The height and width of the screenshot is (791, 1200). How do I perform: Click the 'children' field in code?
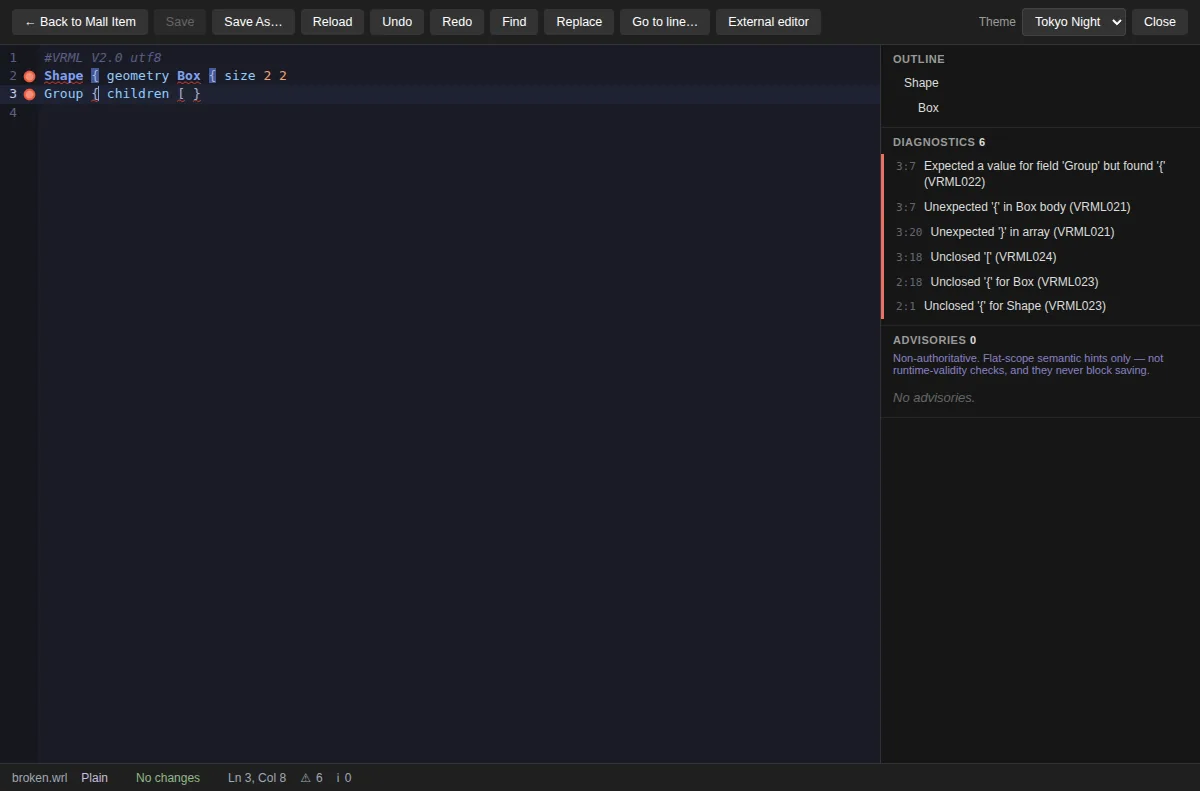pos(138,94)
